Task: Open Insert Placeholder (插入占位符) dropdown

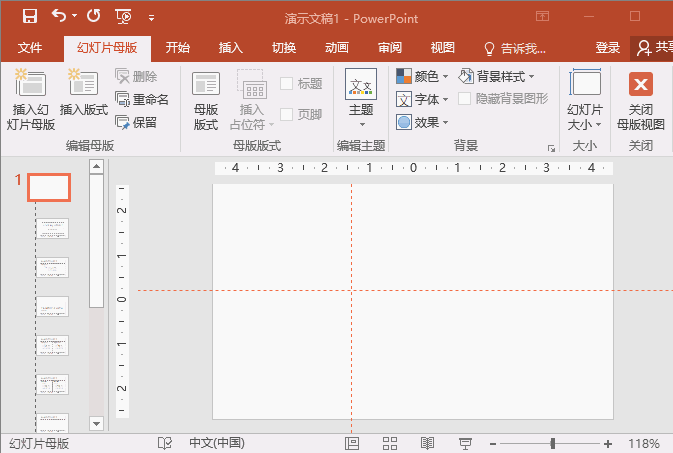Action: [252, 101]
